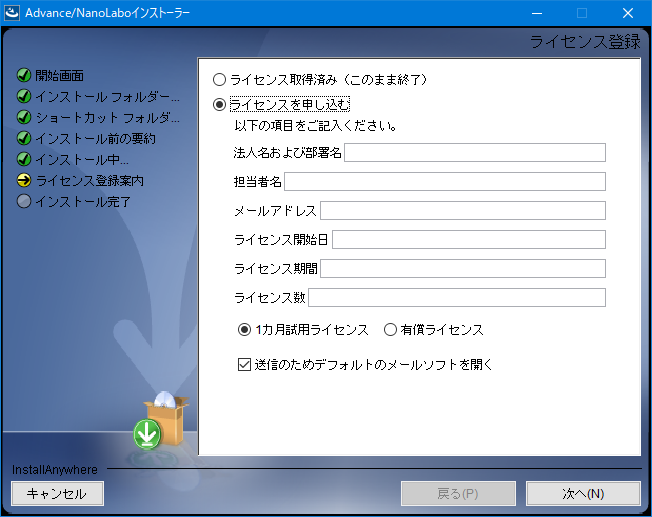Focus the 担当者名 input field
Image resolution: width=652 pixels, height=517 pixels.
[x=445, y=182]
